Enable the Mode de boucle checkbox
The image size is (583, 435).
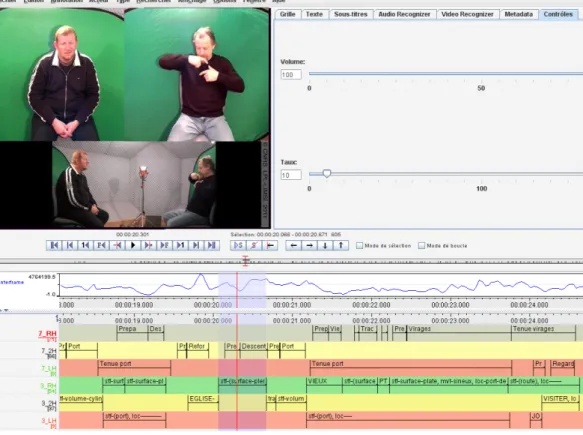pyautogui.click(x=421, y=246)
